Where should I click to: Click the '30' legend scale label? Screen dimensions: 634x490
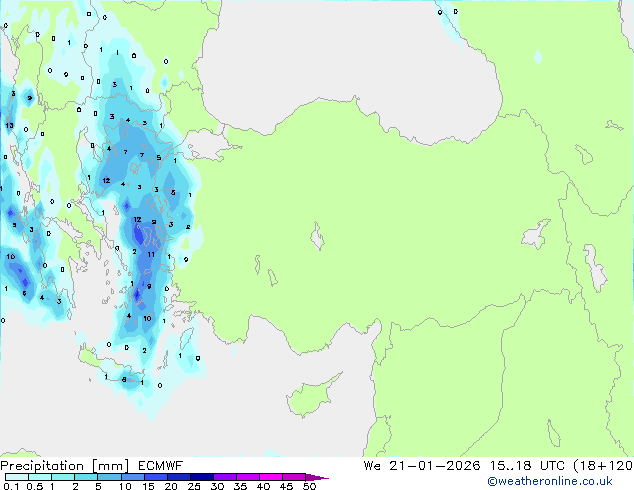217,486
